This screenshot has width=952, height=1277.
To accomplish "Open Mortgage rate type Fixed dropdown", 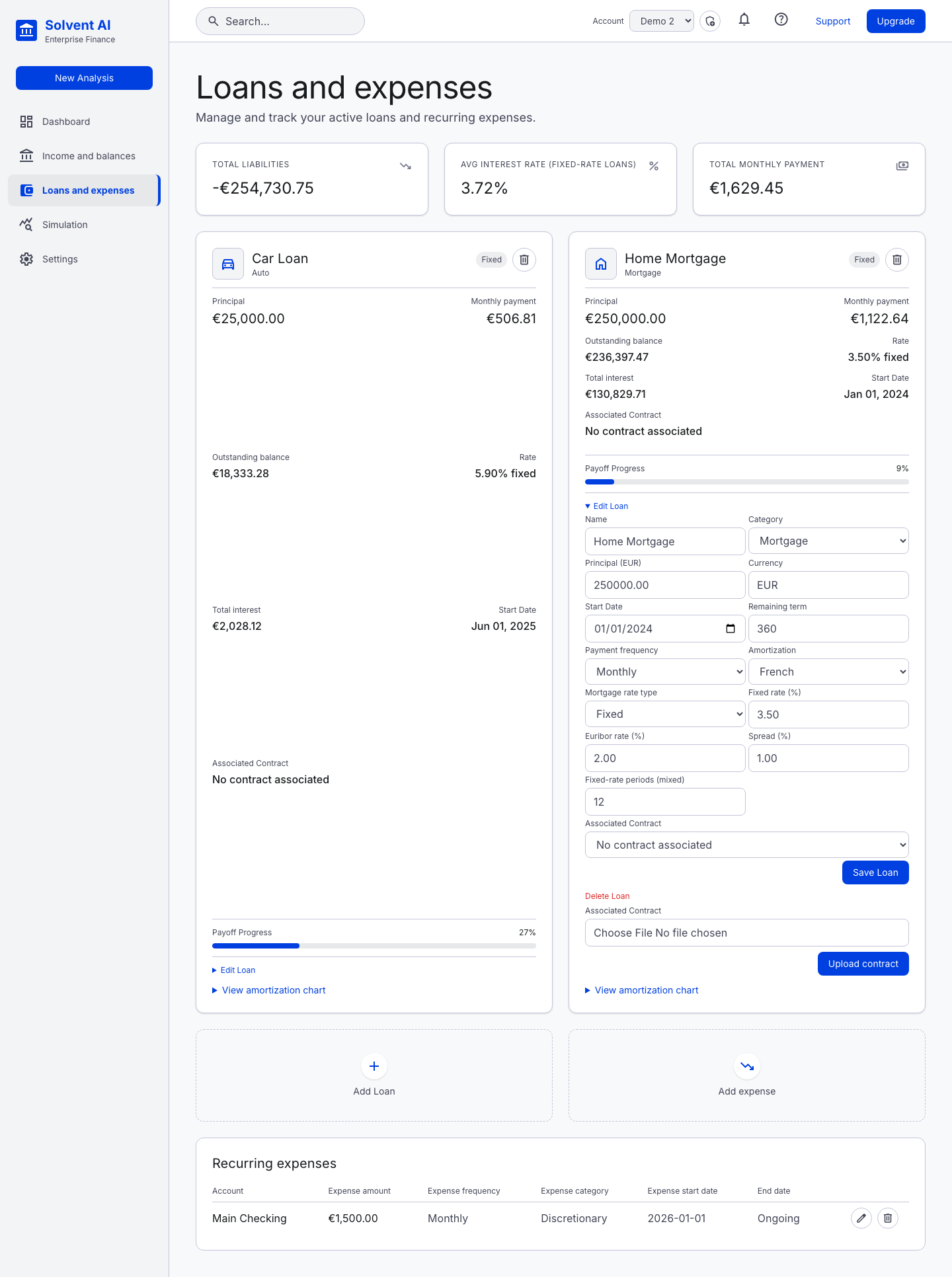I will (x=665, y=714).
